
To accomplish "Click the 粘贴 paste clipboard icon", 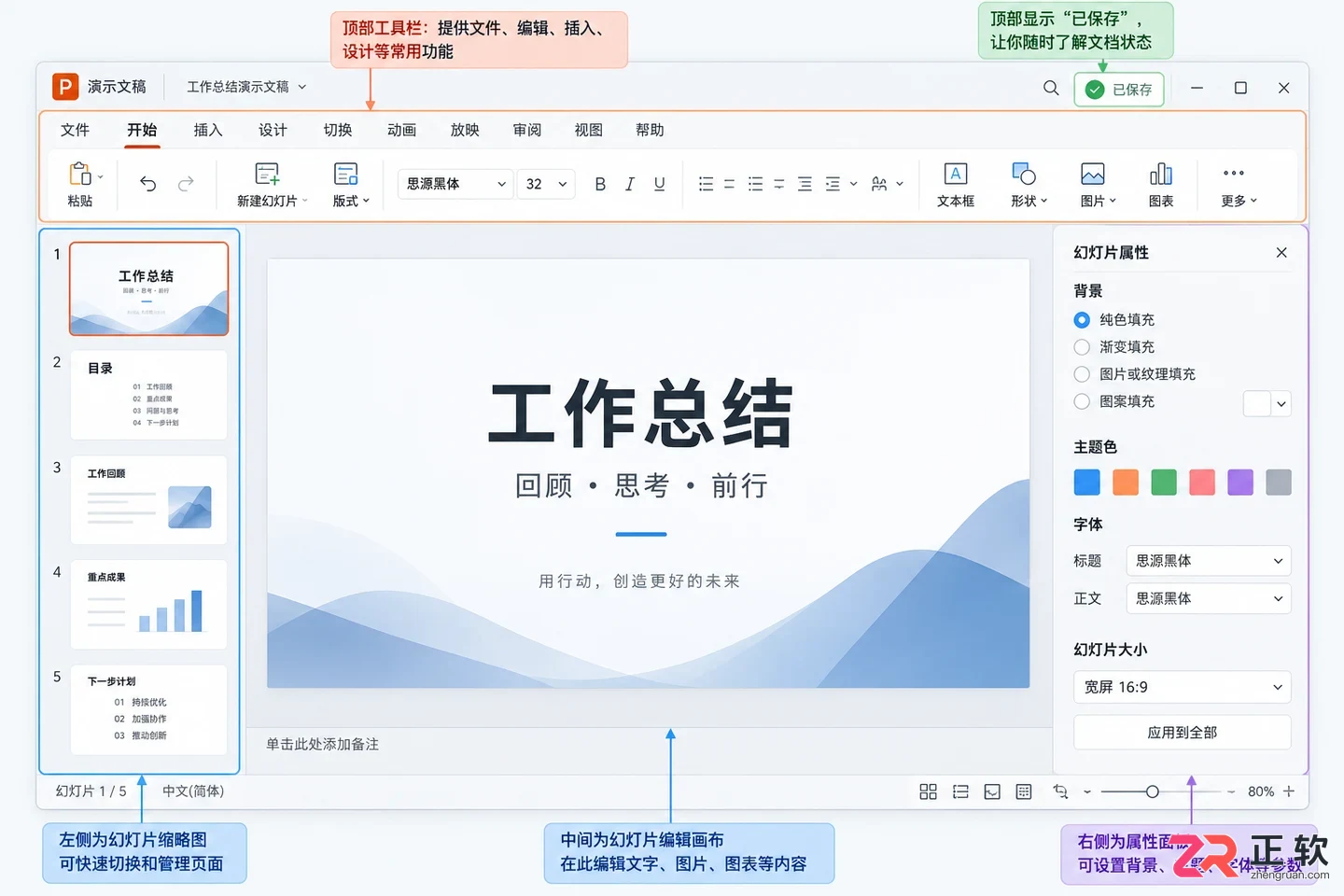I will pyautogui.click(x=80, y=174).
